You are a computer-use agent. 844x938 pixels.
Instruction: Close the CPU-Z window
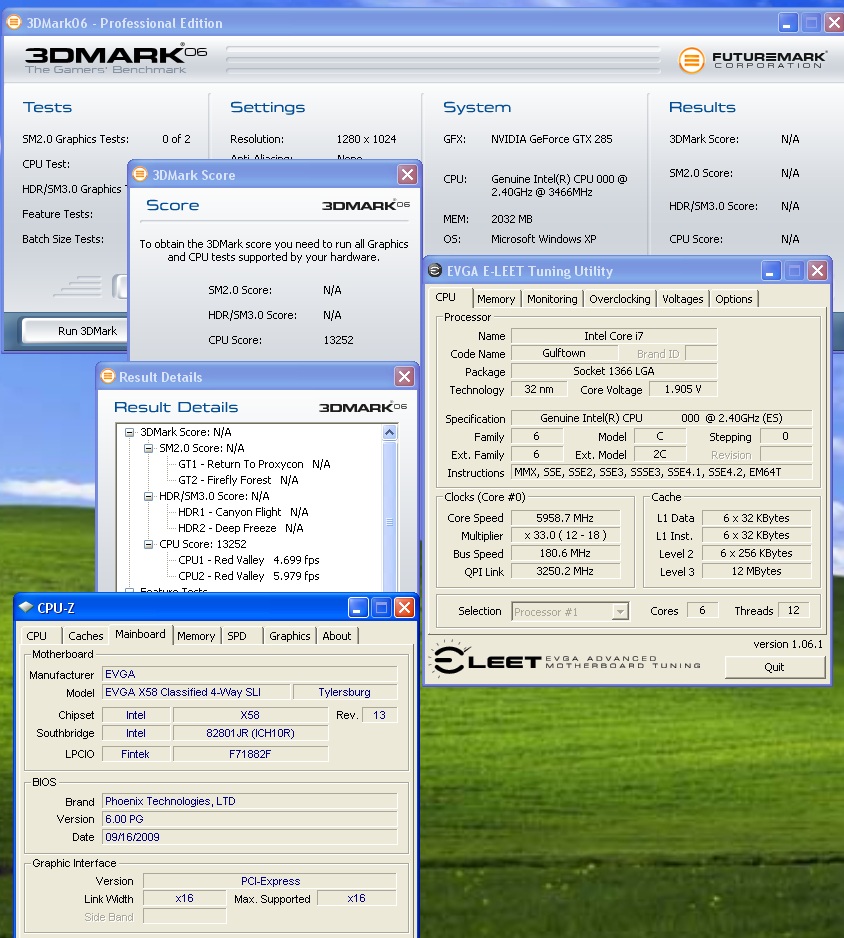click(405, 608)
